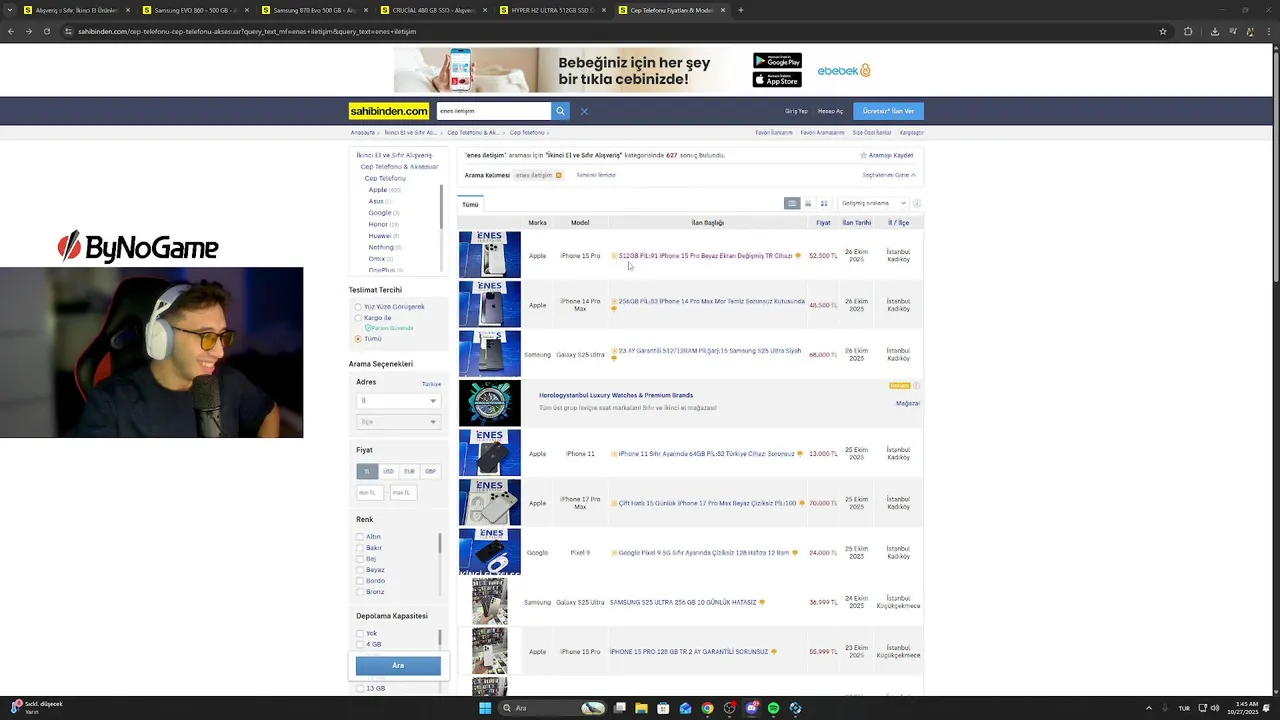Open a new browser tab
1280x720 pixels.
(741, 10)
